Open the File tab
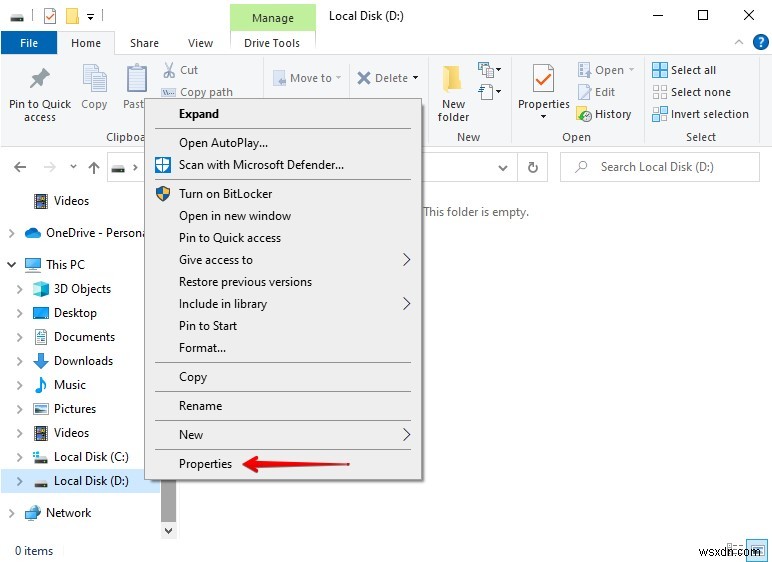Image resolution: width=772 pixels, height=562 pixels. 29,43
